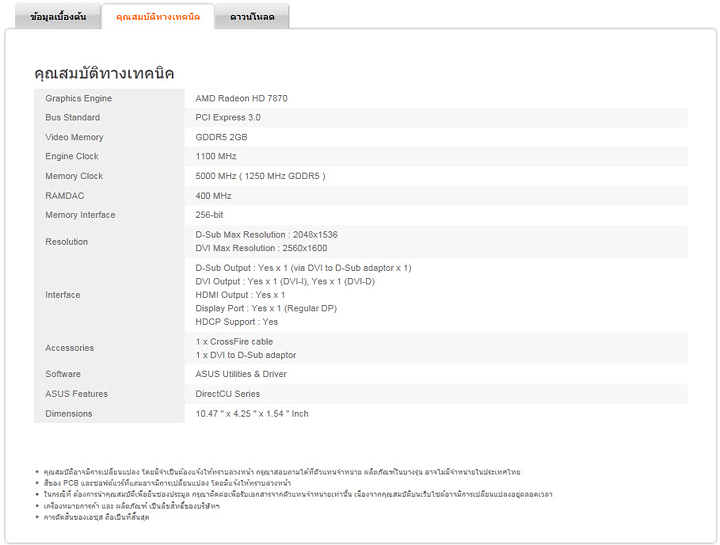Click the Dimensions label
720x545 pixels.
tap(69, 414)
